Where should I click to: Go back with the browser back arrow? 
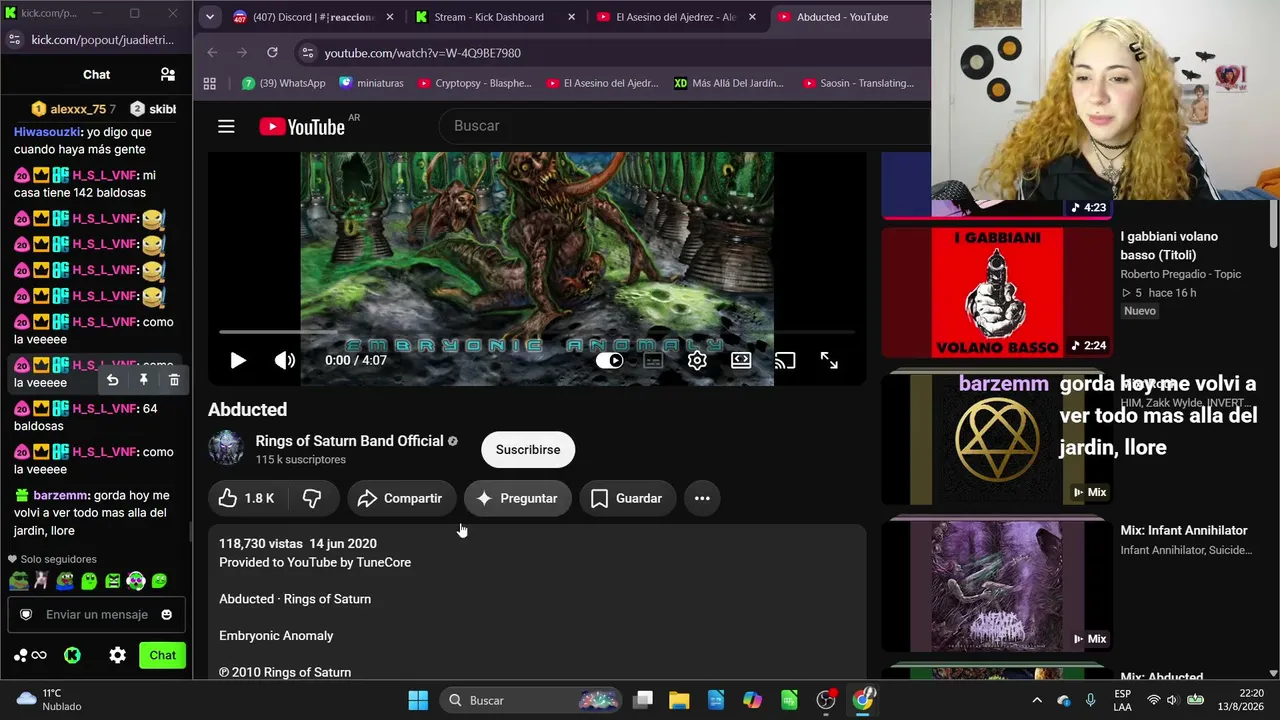pyautogui.click(x=212, y=53)
